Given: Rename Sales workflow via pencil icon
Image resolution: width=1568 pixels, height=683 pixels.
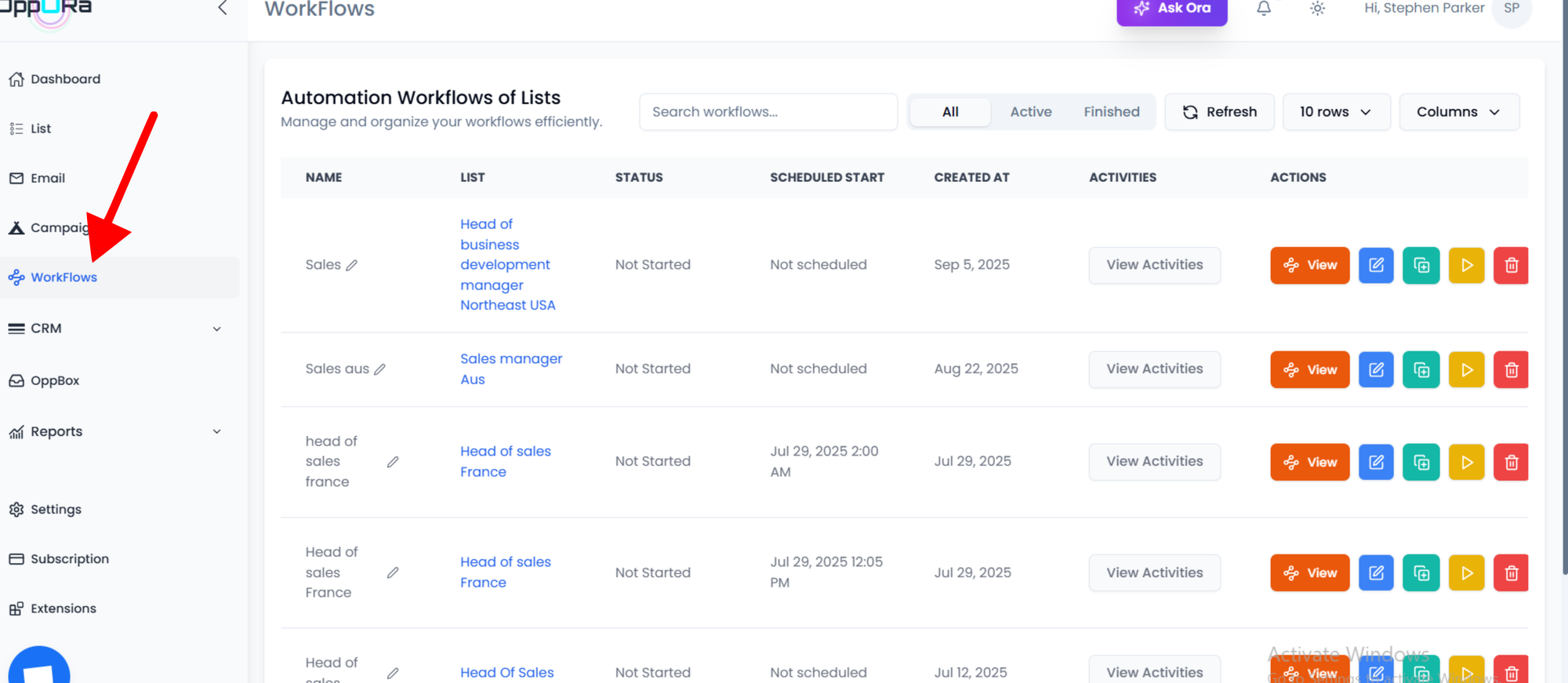Looking at the screenshot, I should coord(352,265).
